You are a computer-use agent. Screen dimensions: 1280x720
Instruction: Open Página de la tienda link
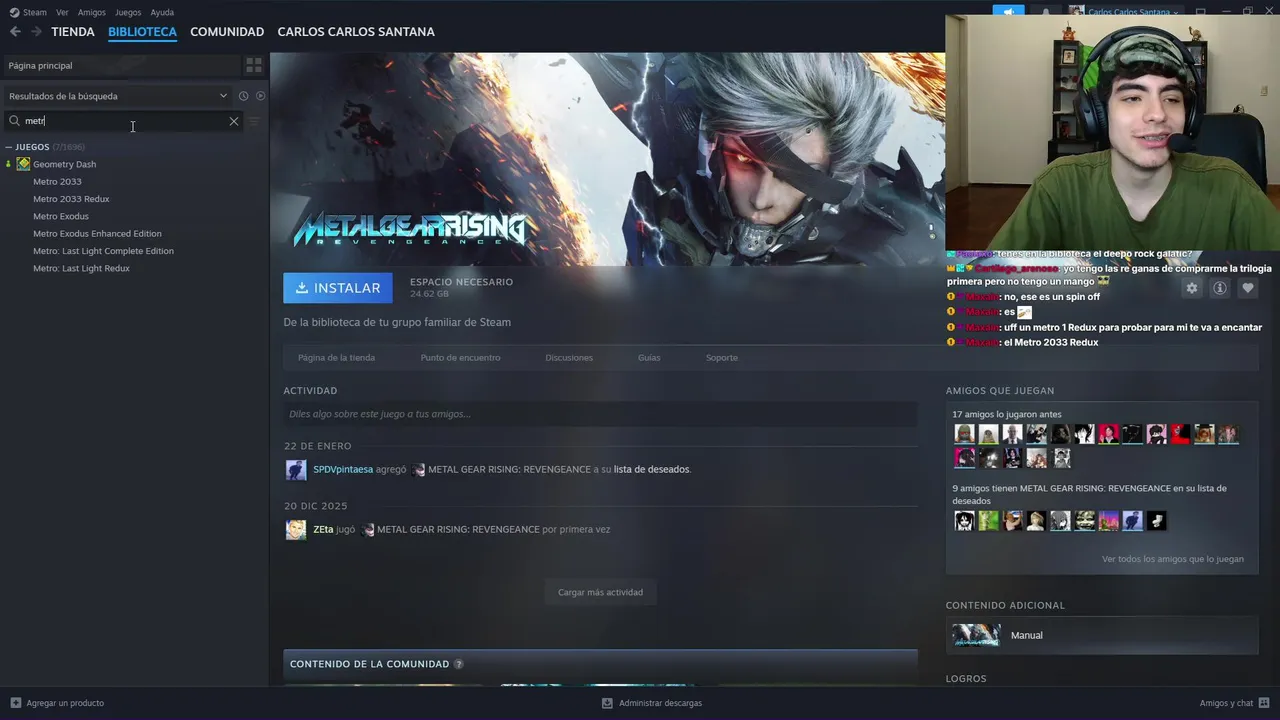point(336,358)
